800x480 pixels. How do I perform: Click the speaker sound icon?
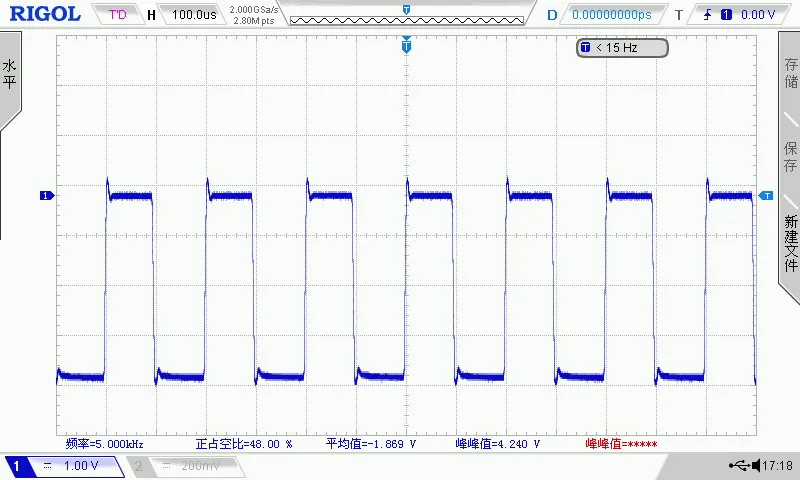click(756, 465)
